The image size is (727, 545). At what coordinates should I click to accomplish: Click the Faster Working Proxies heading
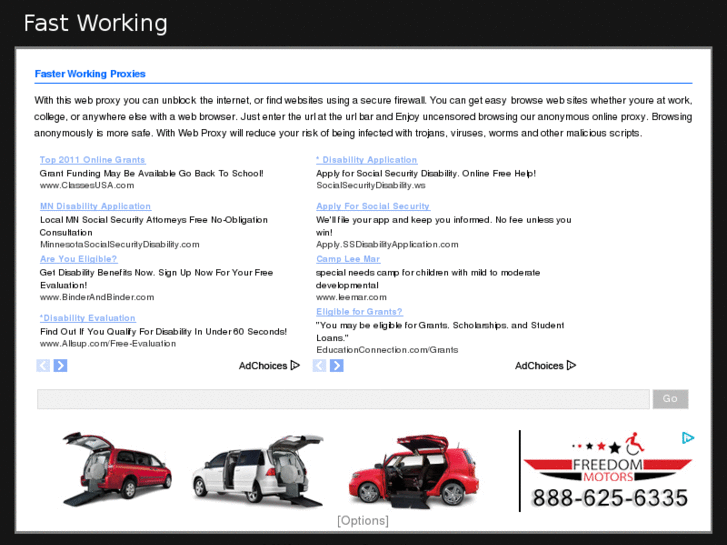(90, 74)
